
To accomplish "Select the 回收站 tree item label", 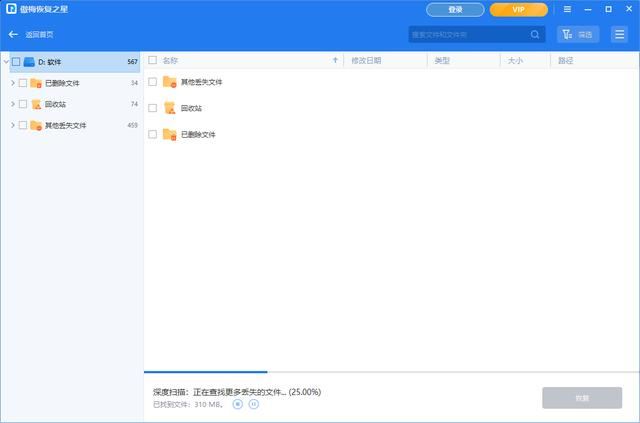I will click(55, 104).
